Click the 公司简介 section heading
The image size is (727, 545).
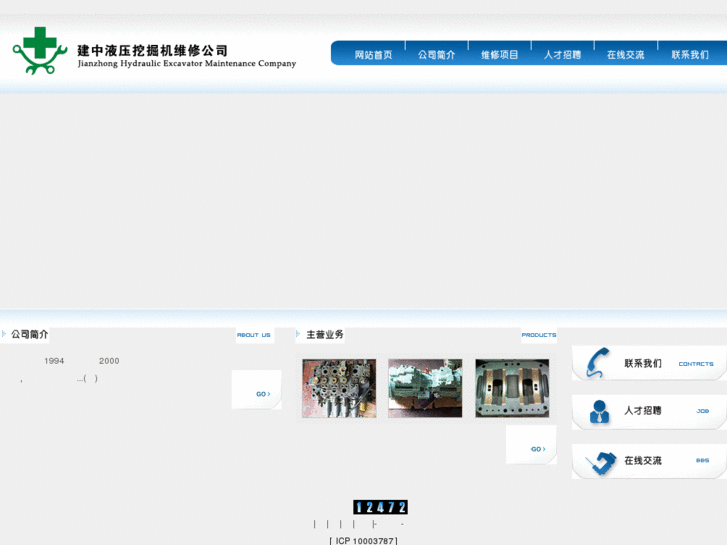(30, 334)
